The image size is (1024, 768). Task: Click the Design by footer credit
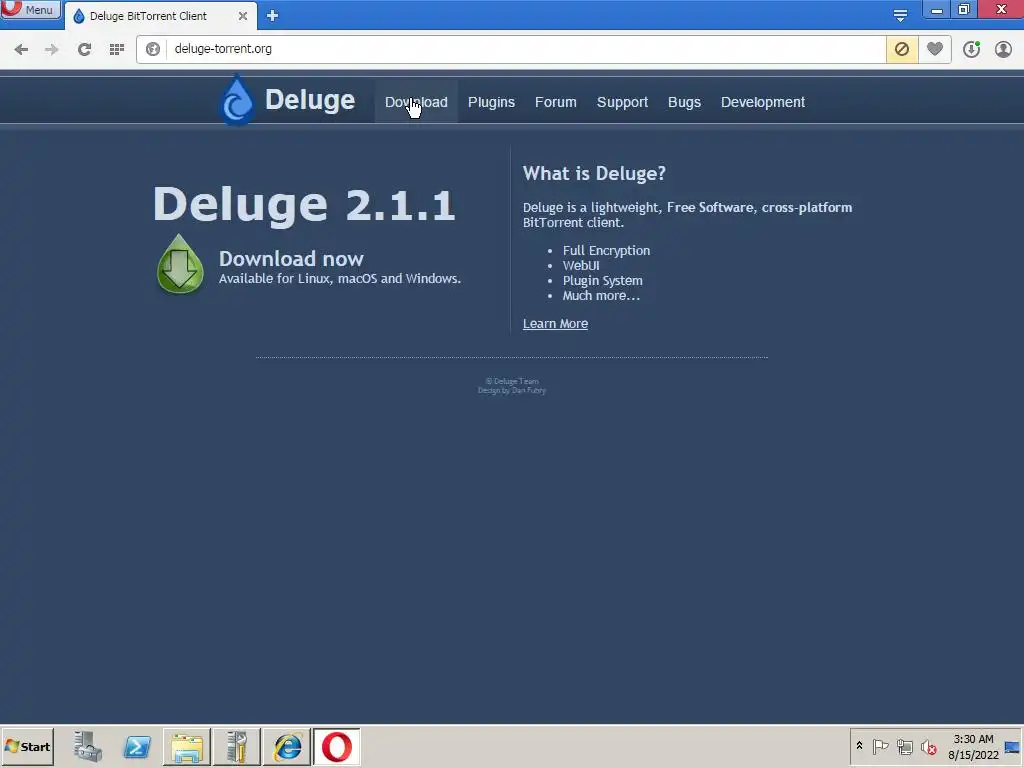[x=512, y=390]
